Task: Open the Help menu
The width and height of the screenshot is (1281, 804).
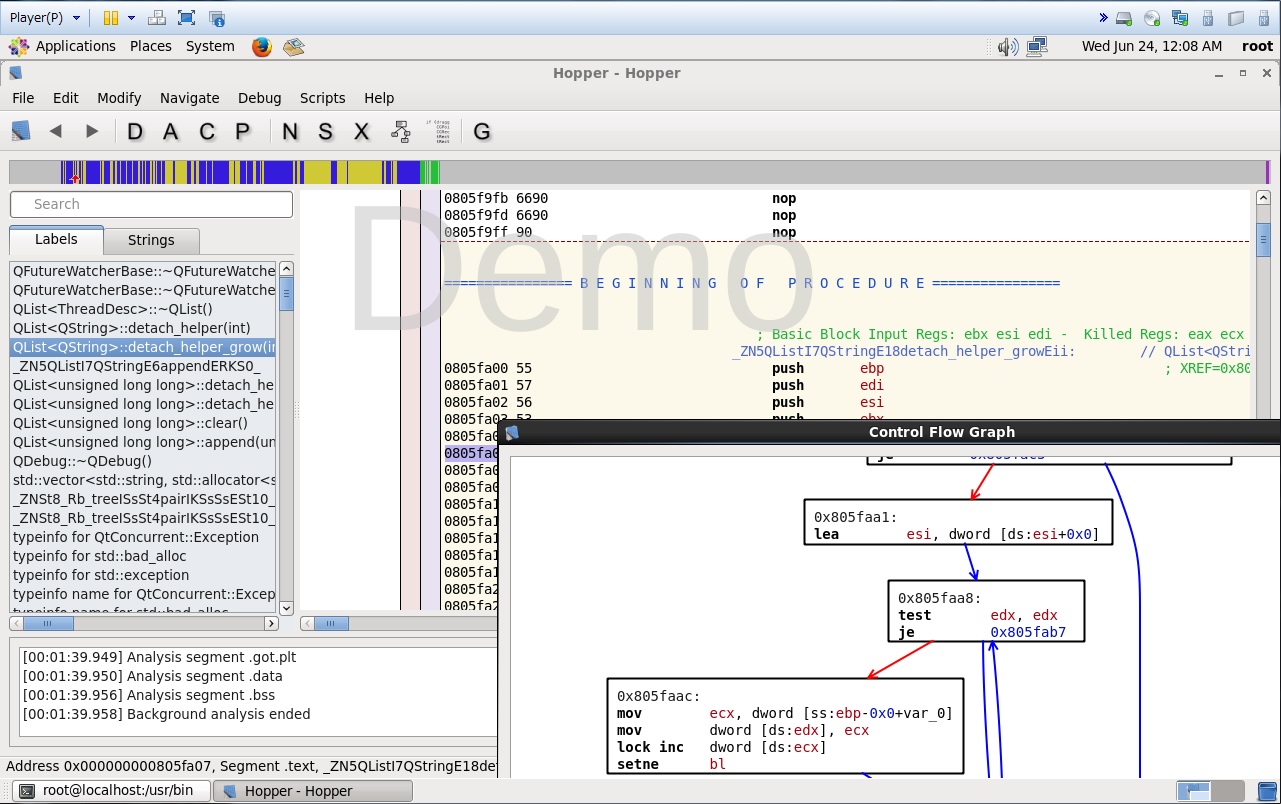Action: tap(379, 98)
